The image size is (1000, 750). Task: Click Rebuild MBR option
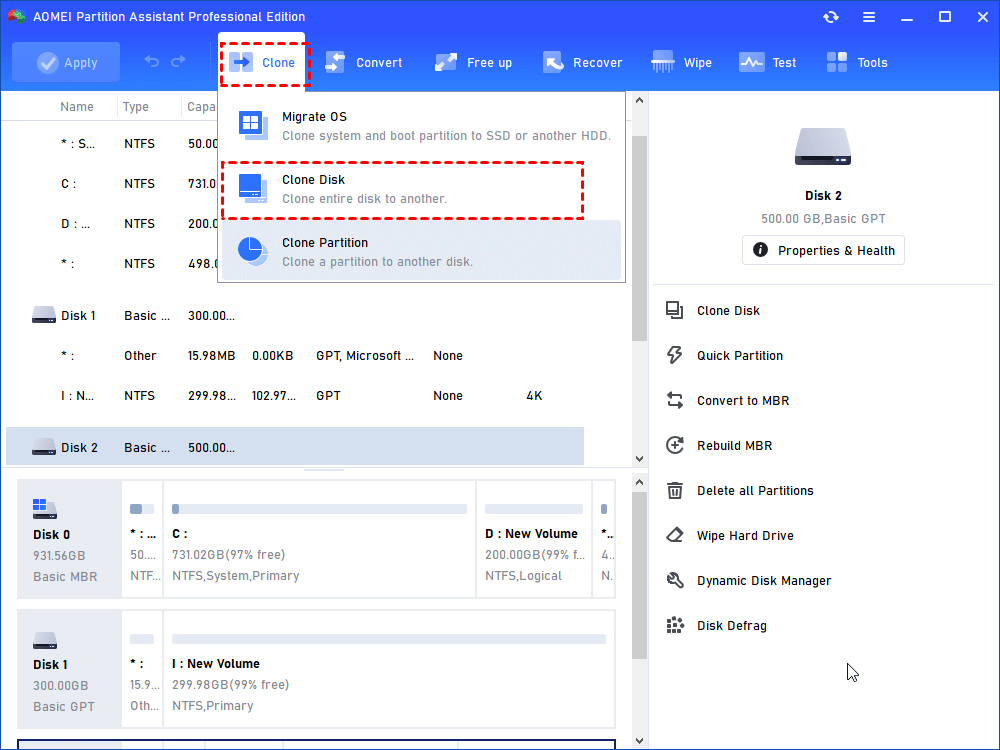point(735,445)
